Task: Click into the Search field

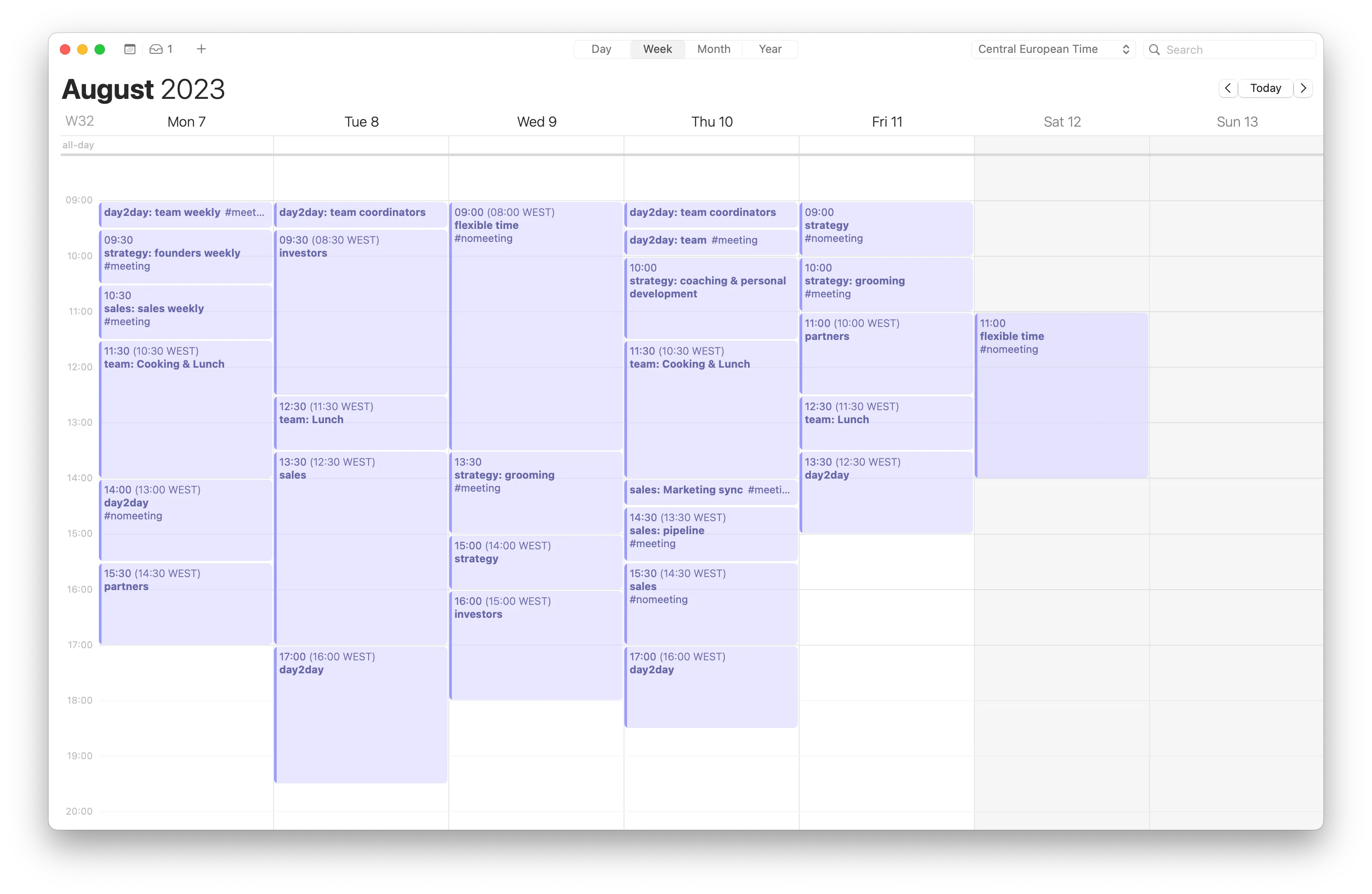Action: pos(1234,50)
